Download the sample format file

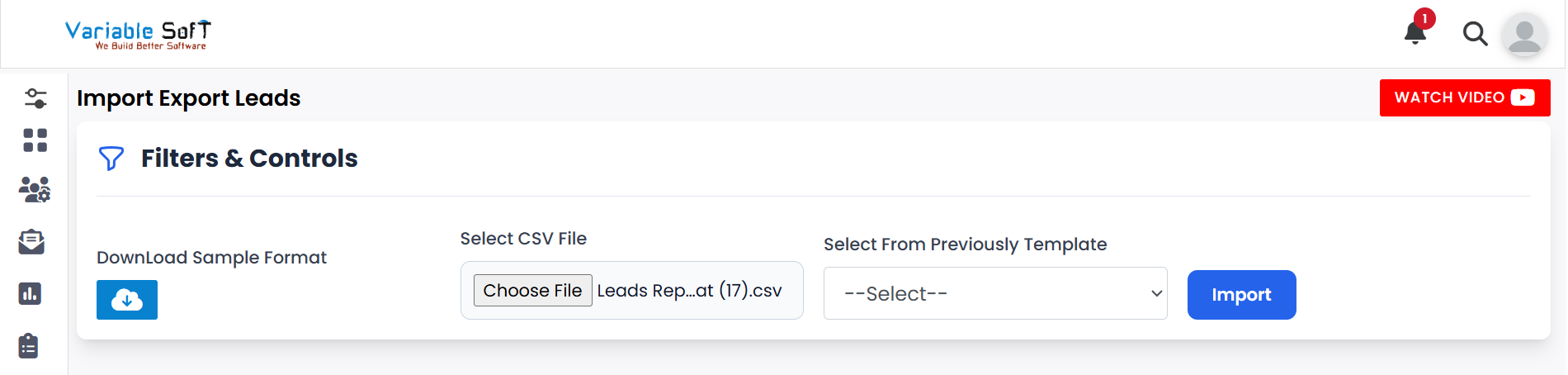127,300
